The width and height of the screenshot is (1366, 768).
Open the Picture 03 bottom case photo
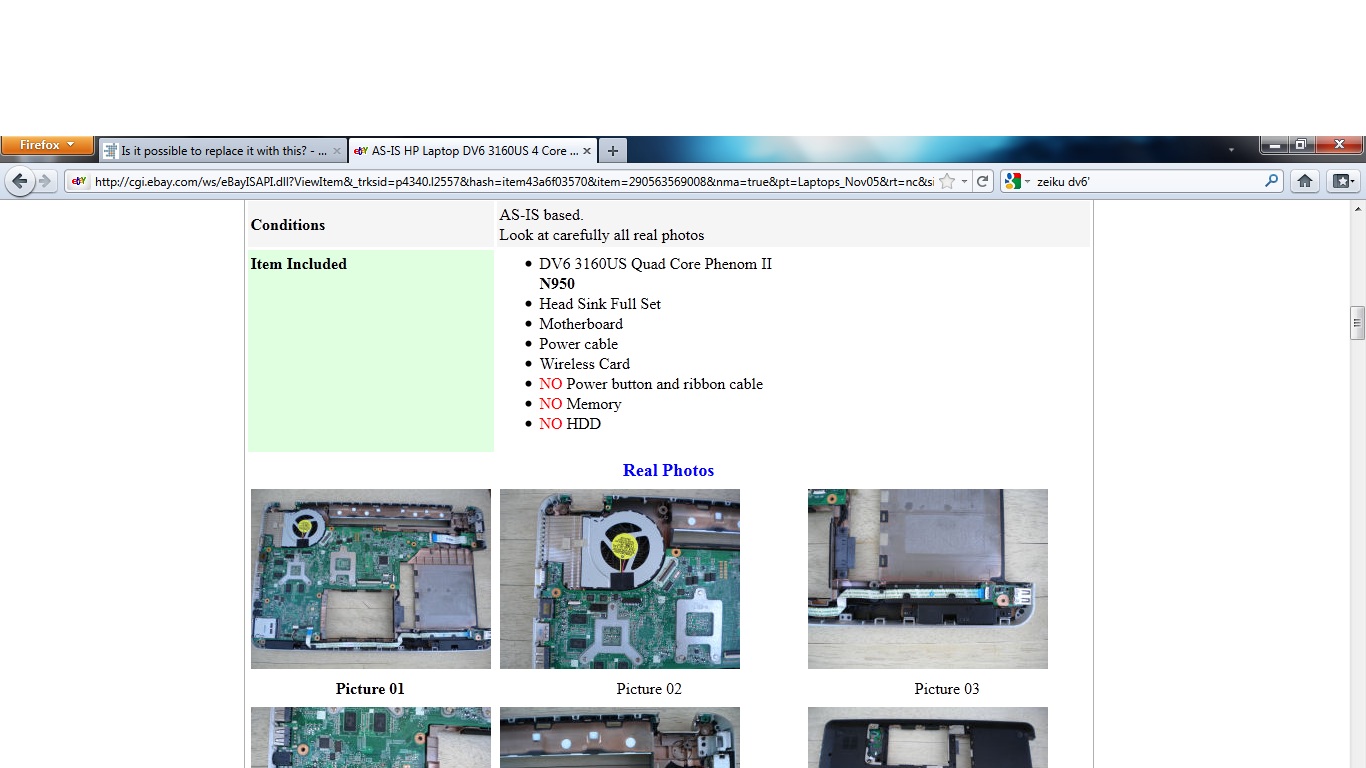coord(928,579)
